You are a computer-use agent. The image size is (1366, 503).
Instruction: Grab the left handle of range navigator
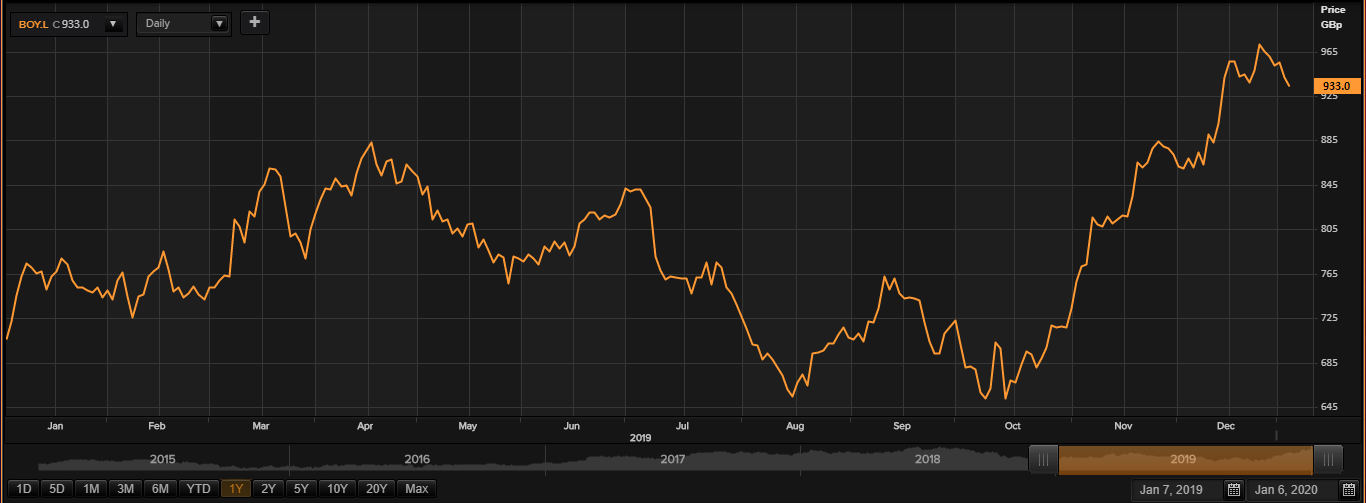pos(1043,459)
